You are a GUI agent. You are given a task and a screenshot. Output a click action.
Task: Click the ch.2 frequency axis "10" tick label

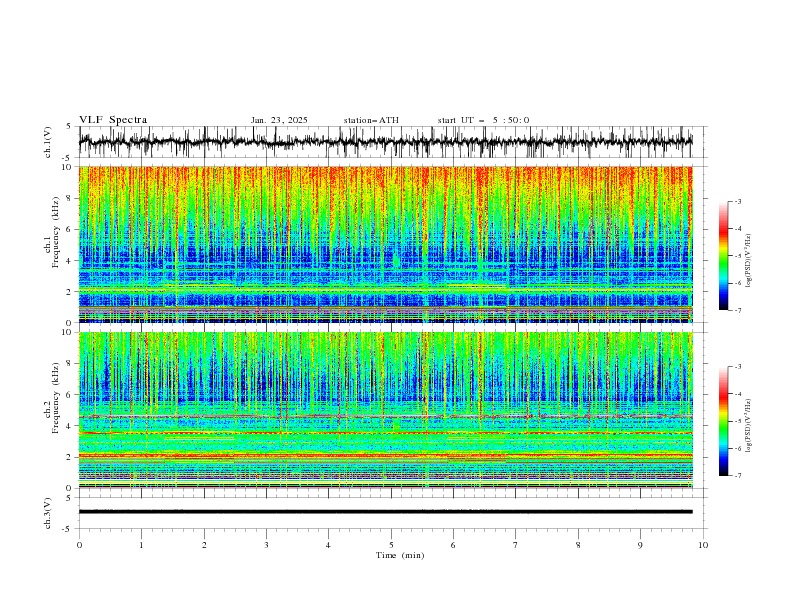point(67,332)
